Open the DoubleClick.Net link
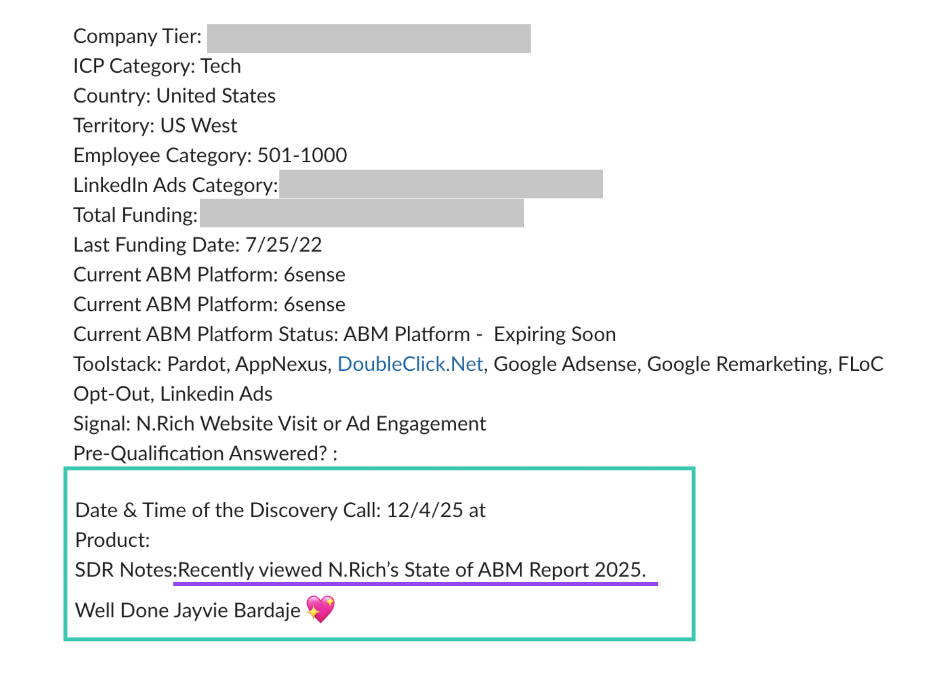Viewport: 950px width, 687px height. click(x=410, y=364)
